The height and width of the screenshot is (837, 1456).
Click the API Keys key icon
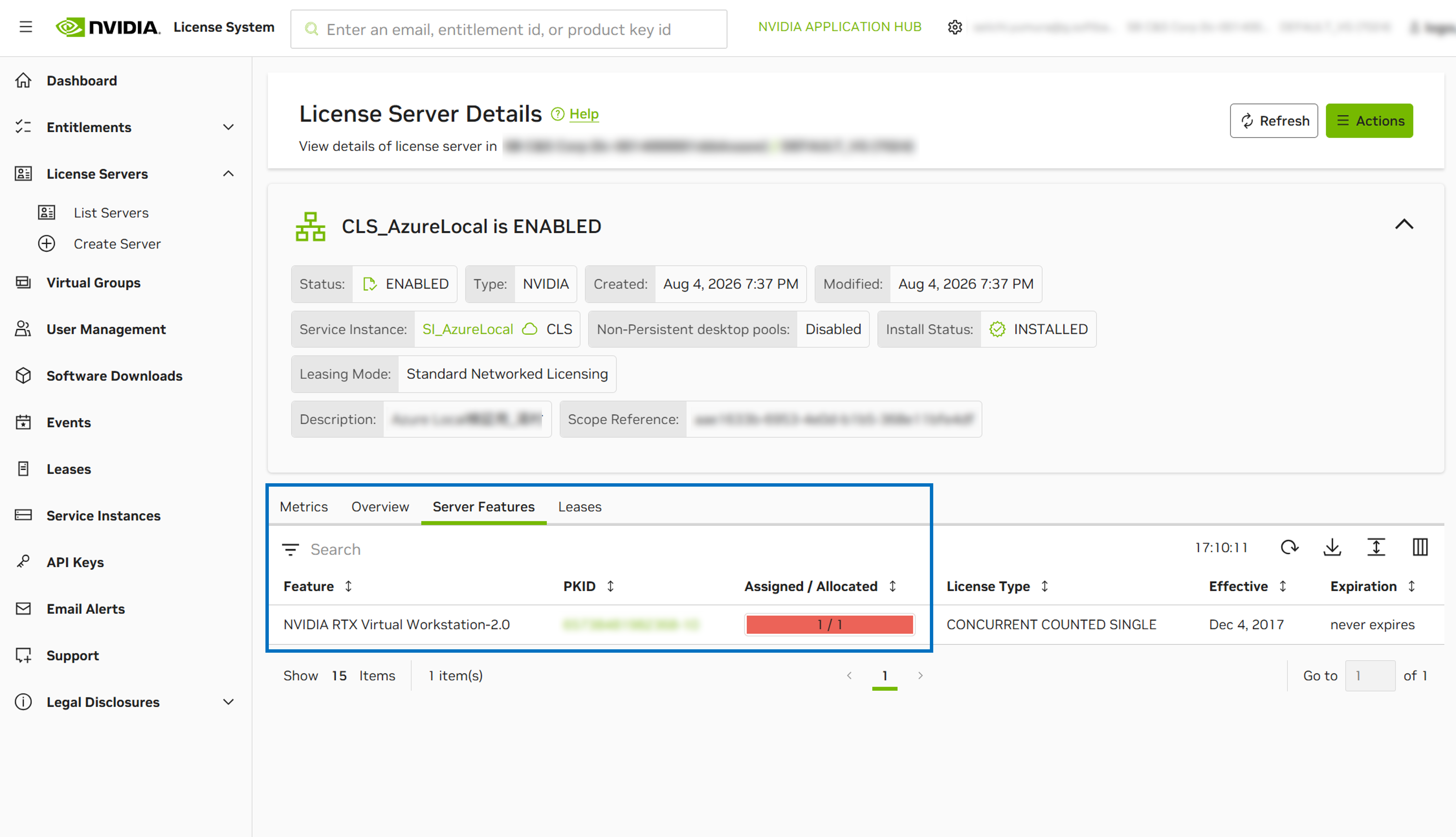(x=24, y=562)
